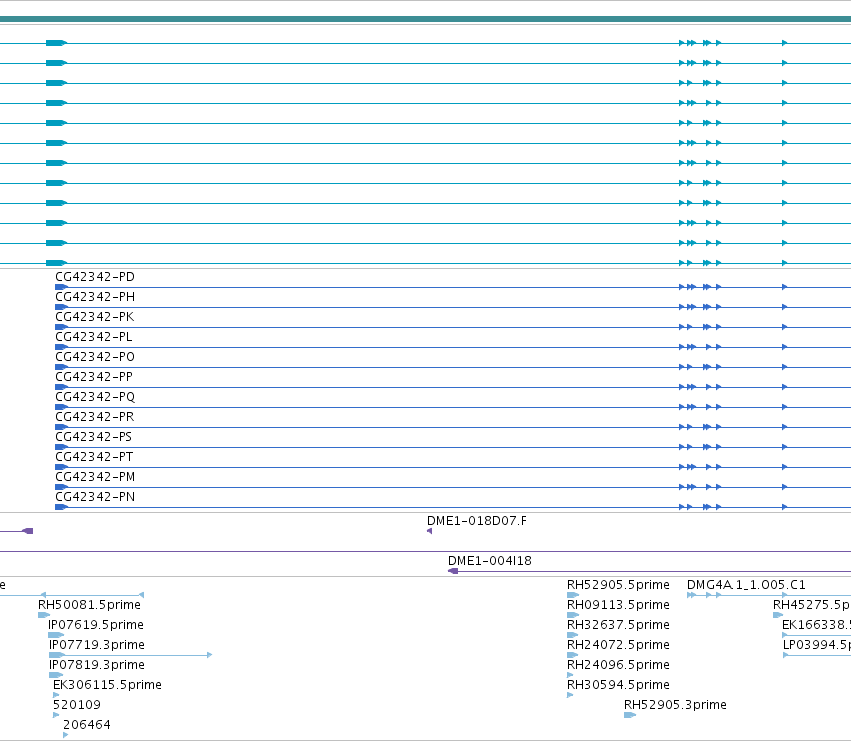Click the dark teal bar at top
This screenshot has width=851, height=741.
coord(426,20)
